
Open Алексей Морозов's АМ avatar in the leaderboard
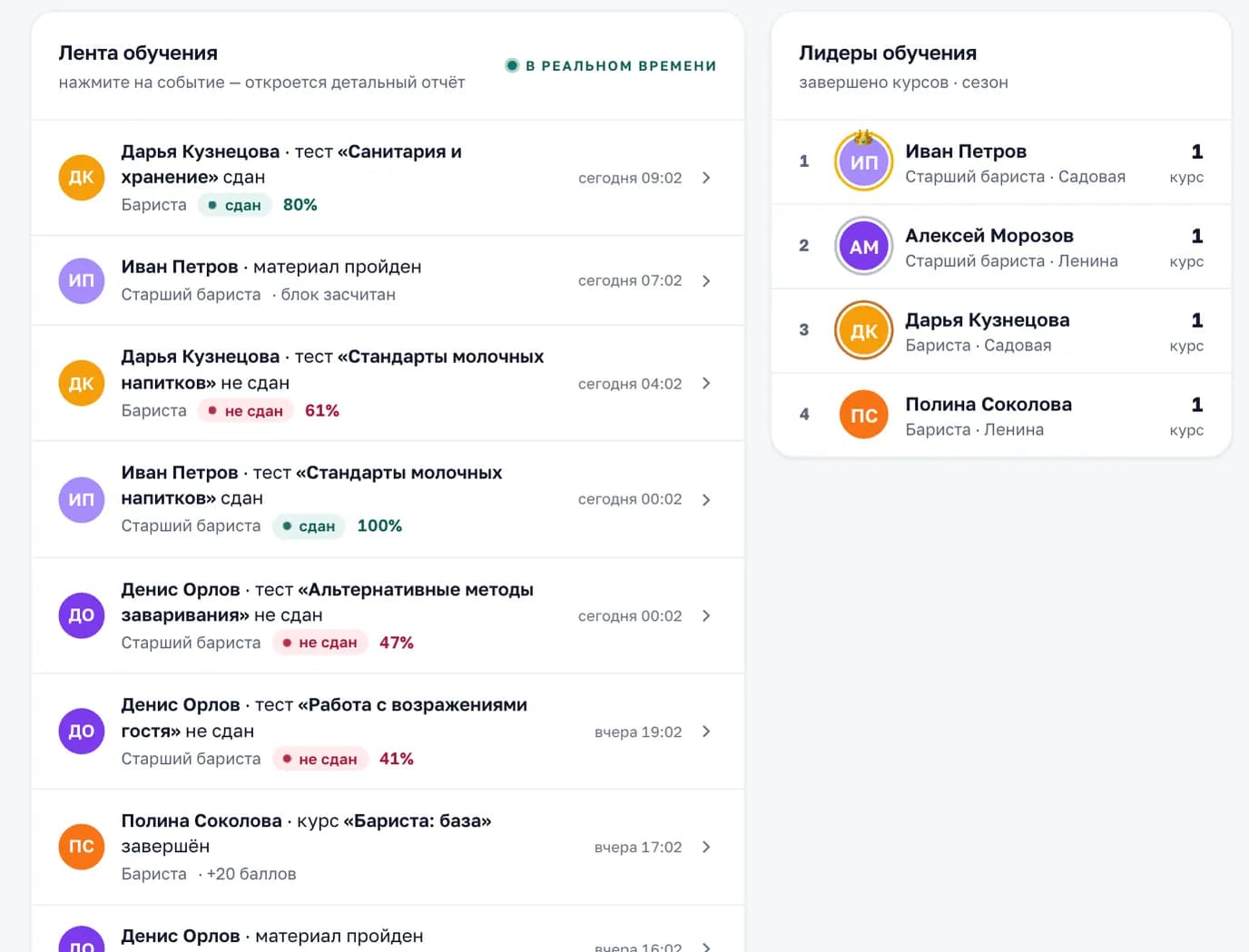[864, 246]
